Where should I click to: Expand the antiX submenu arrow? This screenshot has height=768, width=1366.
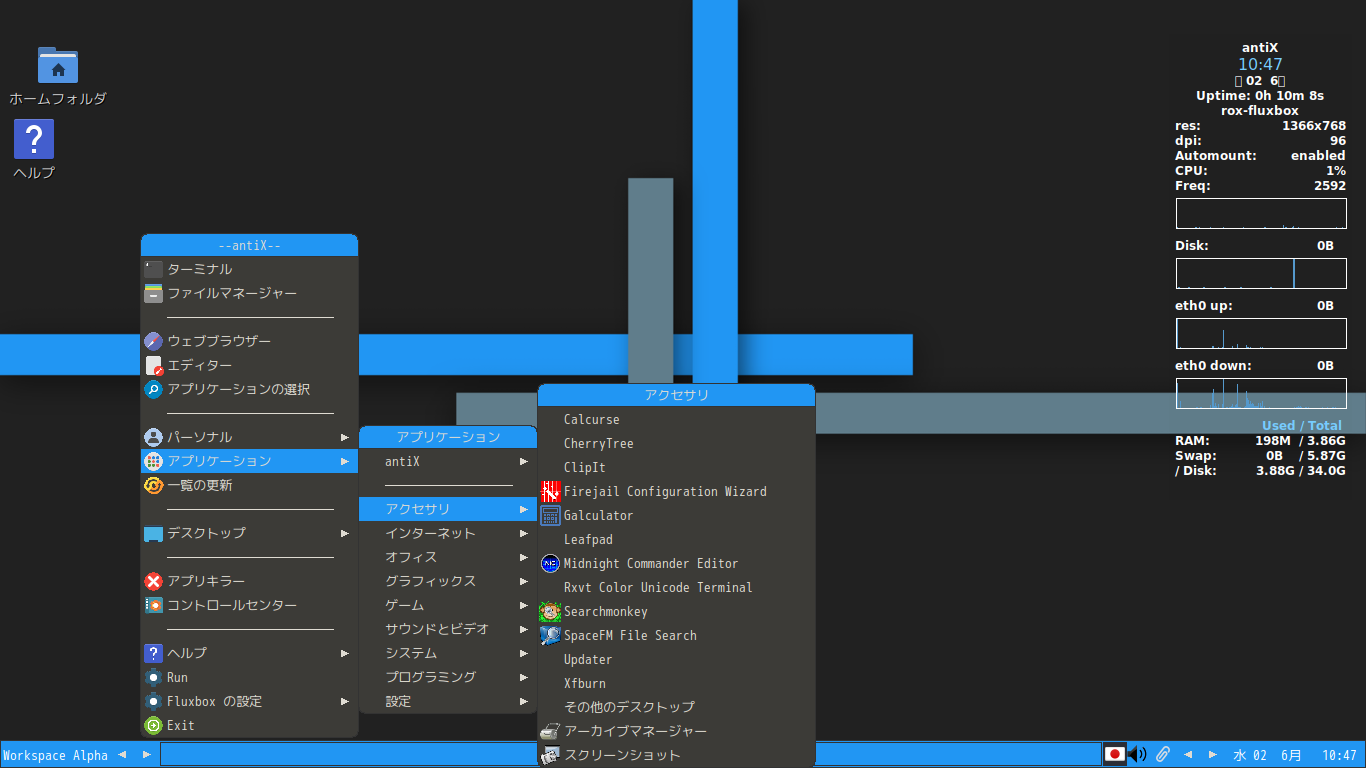524,461
